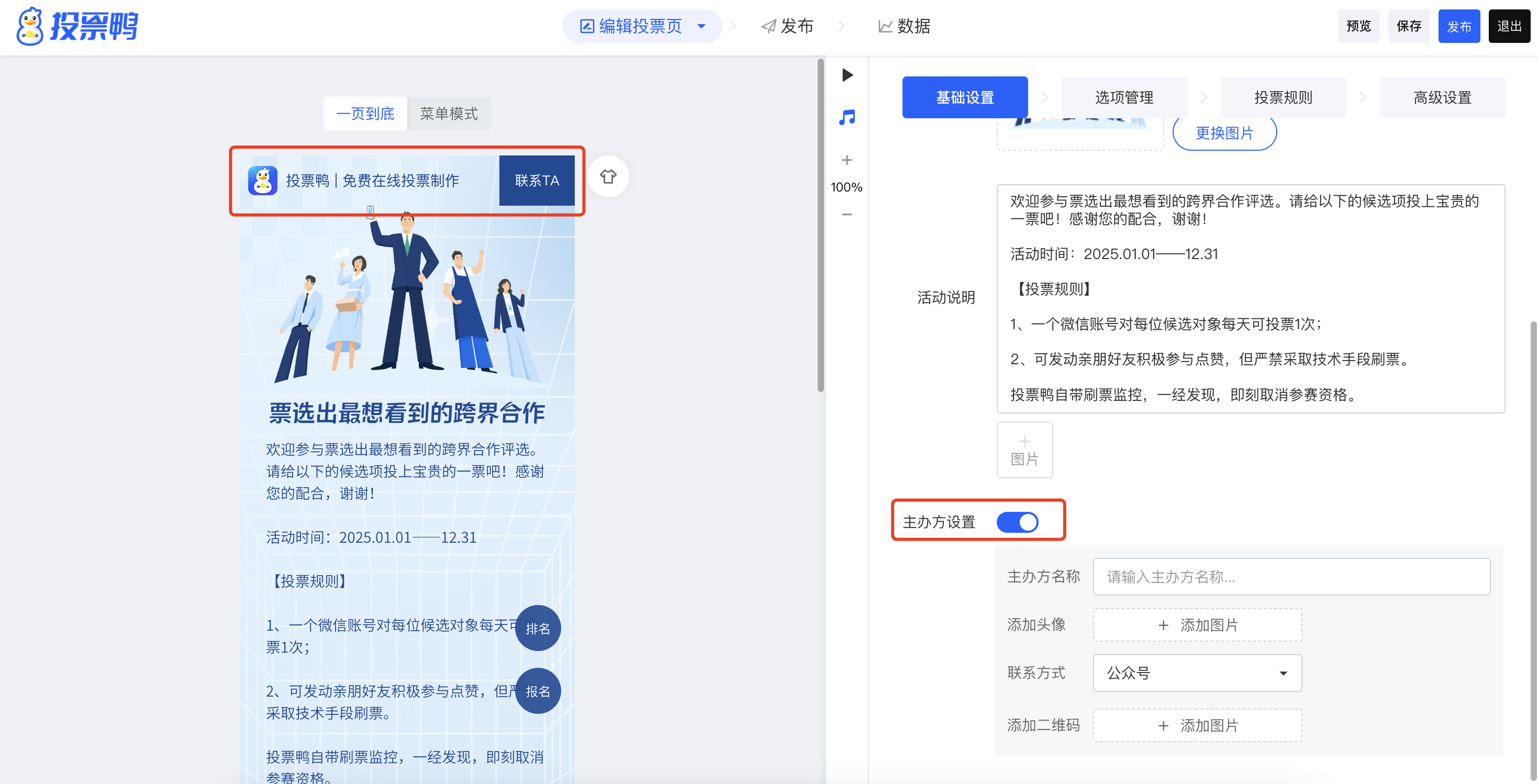The width and height of the screenshot is (1538, 784).
Task: Open the background music icon
Action: tap(846, 117)
